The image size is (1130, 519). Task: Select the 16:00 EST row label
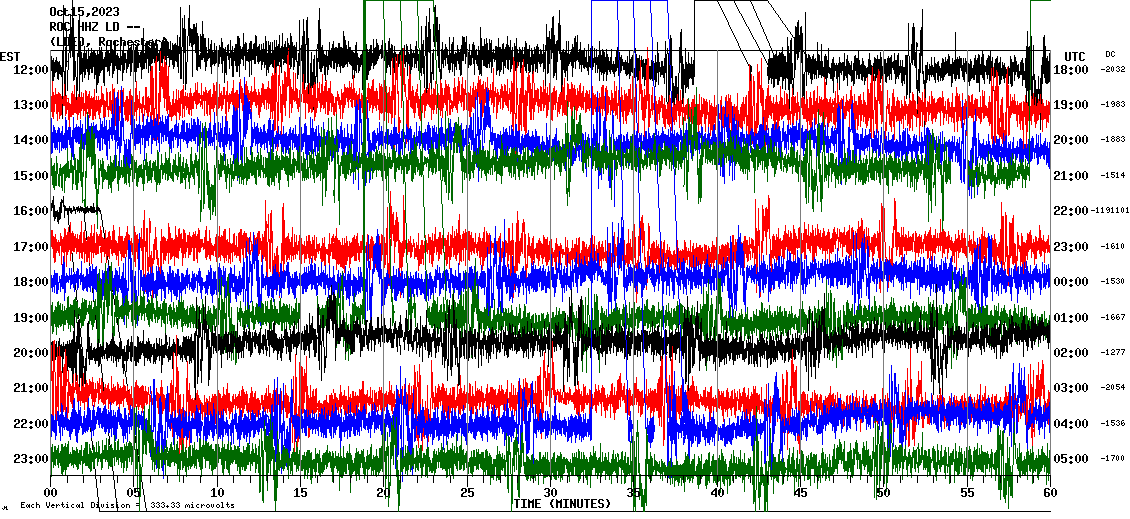coord(31,211)
